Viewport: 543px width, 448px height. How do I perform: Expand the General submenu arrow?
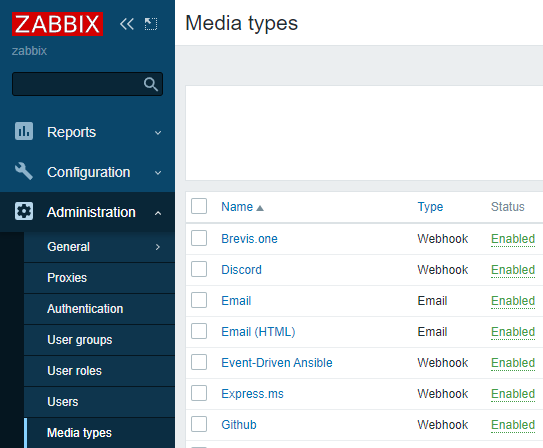(x=158, y=247)
